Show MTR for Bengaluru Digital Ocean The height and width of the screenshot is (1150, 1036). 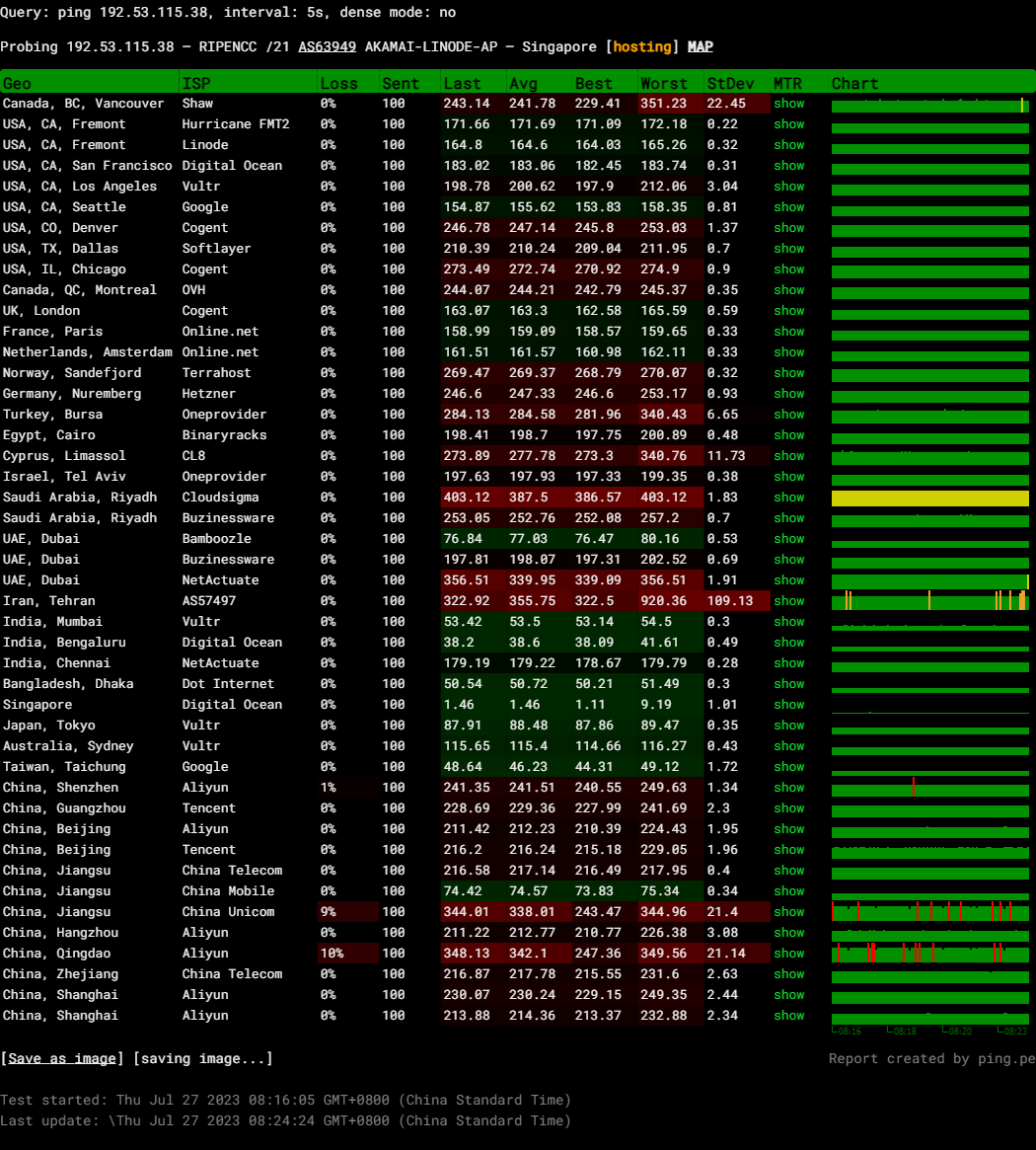789,642
